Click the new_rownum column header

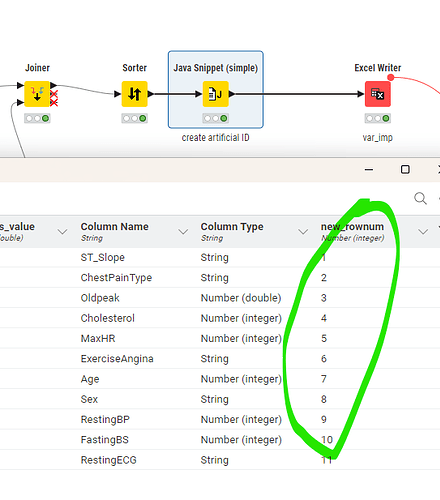352,227
